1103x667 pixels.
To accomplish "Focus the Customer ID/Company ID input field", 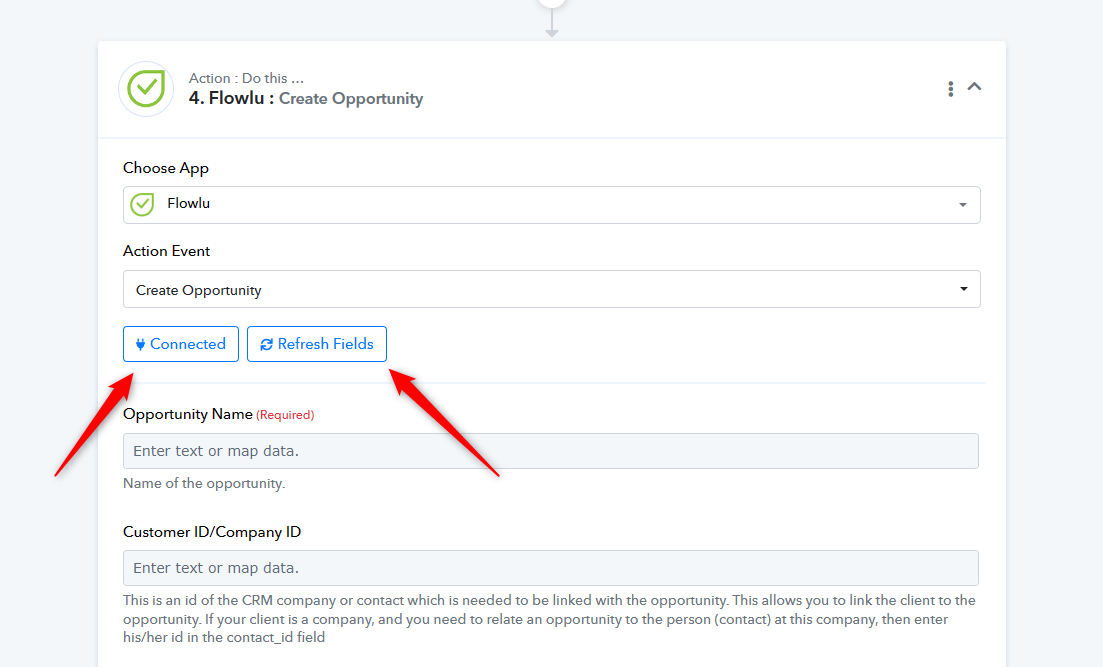I will point(551,568).
